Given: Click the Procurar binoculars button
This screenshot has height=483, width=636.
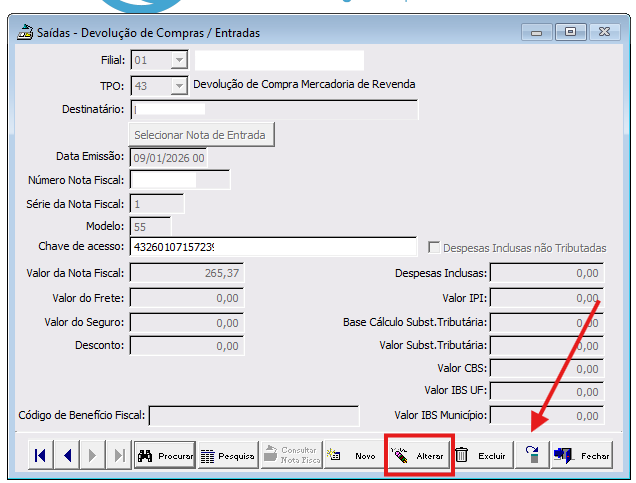Looking at the screenshot, I should (165, 455).
